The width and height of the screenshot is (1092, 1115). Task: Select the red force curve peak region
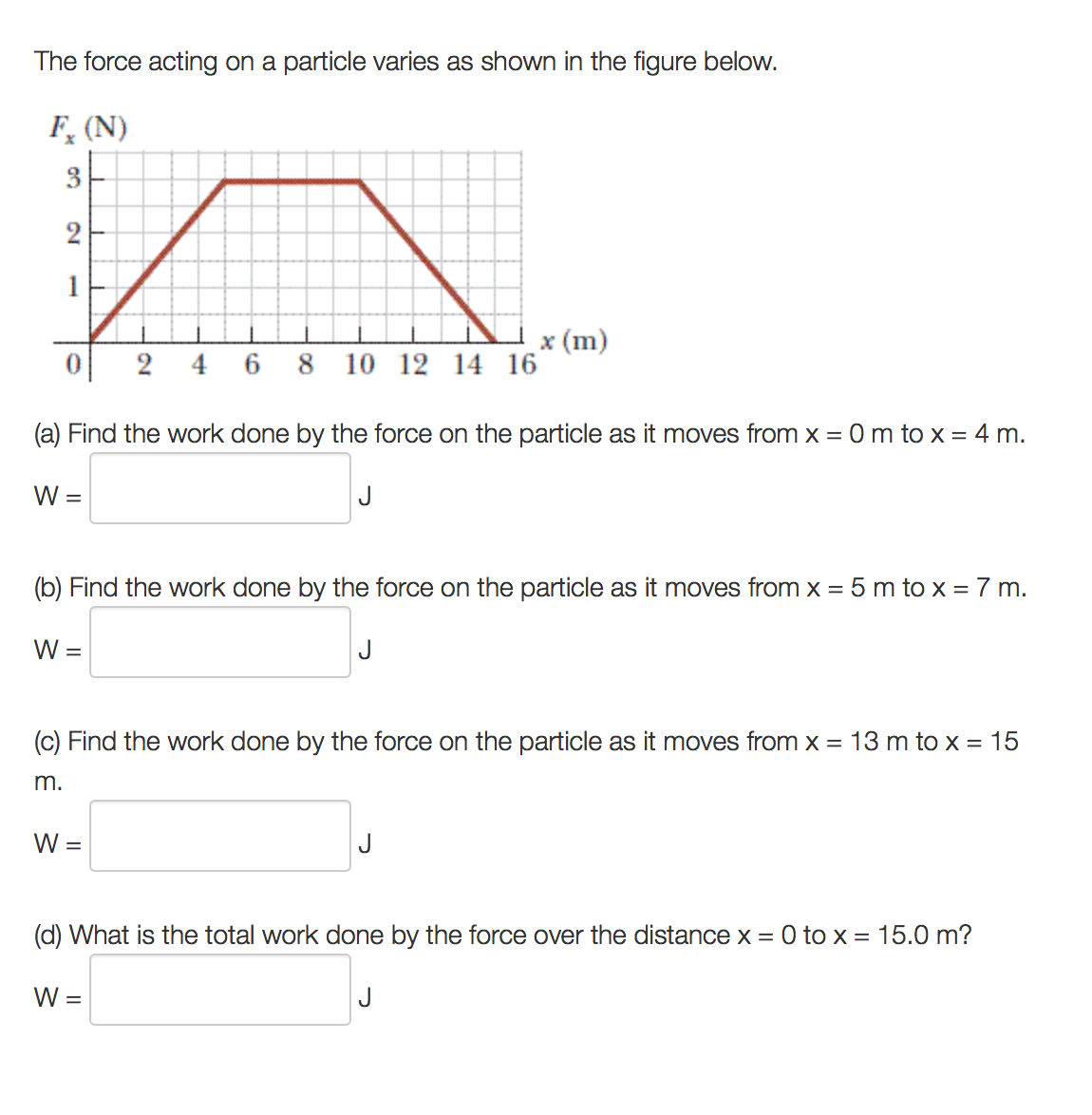290,182
